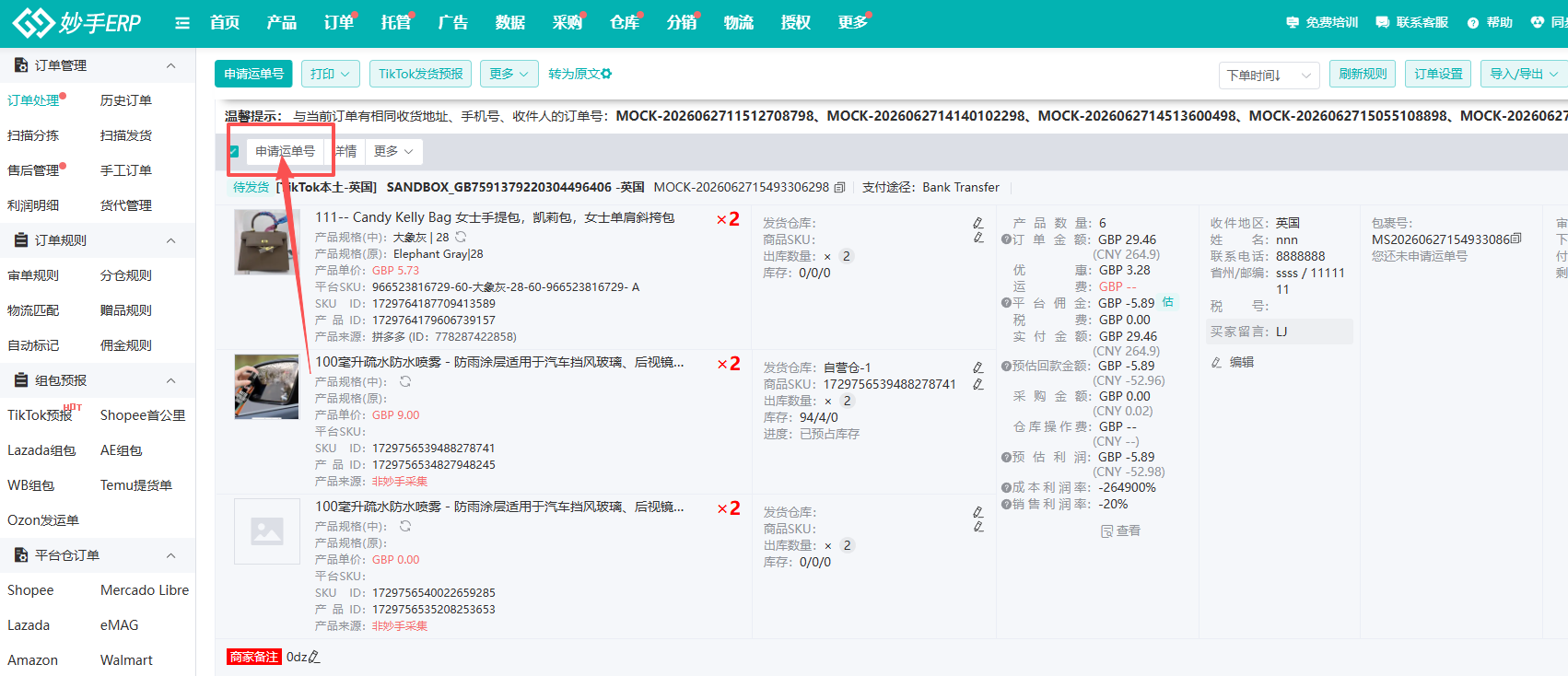
Task: Edit 发货仓库 for third product row
Action: [x=978, y=512]
